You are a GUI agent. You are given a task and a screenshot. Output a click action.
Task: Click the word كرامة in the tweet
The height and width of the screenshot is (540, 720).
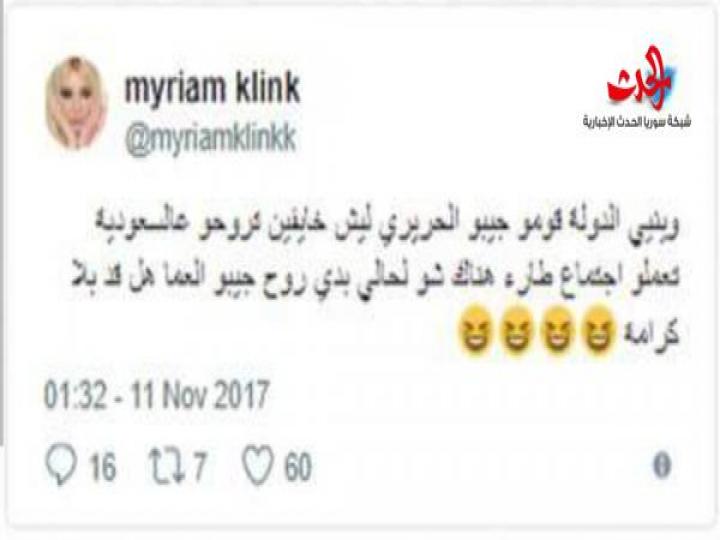pos(651,334)
